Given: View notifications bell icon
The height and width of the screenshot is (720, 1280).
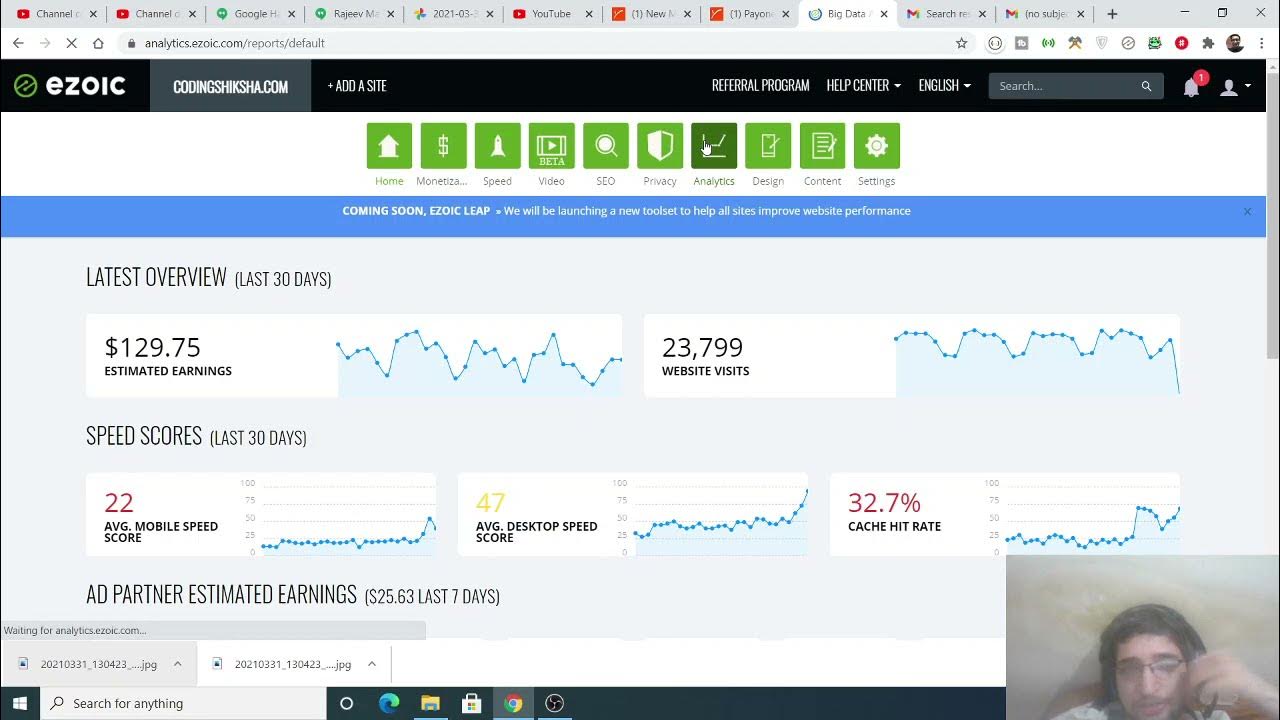Looking at the screenshot, I should tap(1191, 87).
